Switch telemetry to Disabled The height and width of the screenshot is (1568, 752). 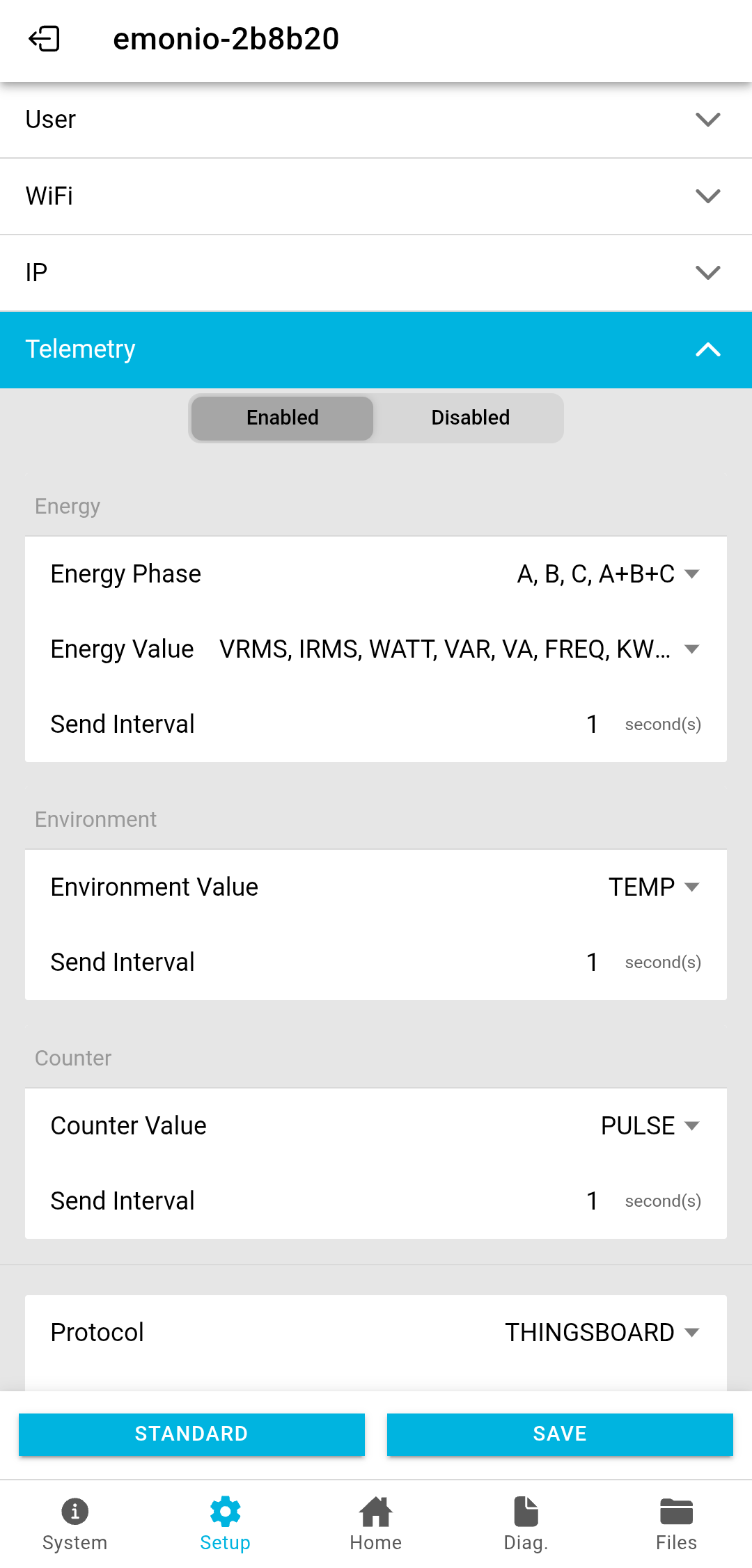470,418
